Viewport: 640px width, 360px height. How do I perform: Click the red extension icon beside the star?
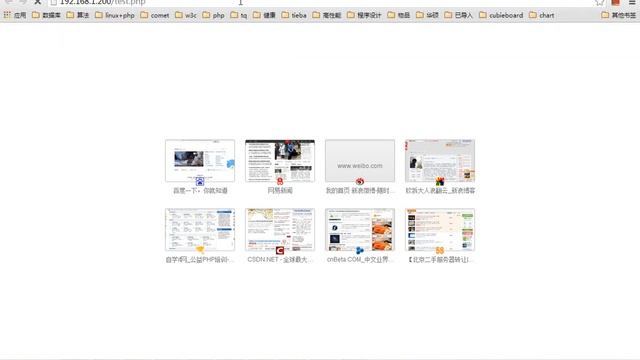click(616, 2)
